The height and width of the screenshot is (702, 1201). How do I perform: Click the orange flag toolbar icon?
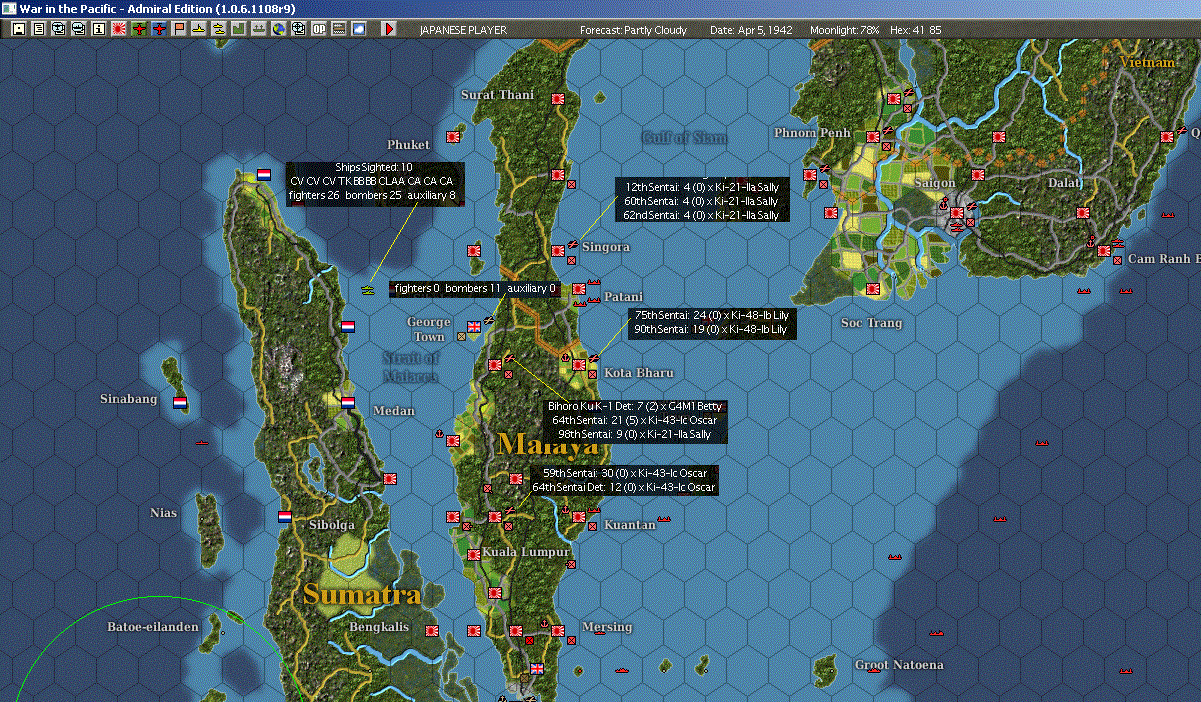[179, 29]
